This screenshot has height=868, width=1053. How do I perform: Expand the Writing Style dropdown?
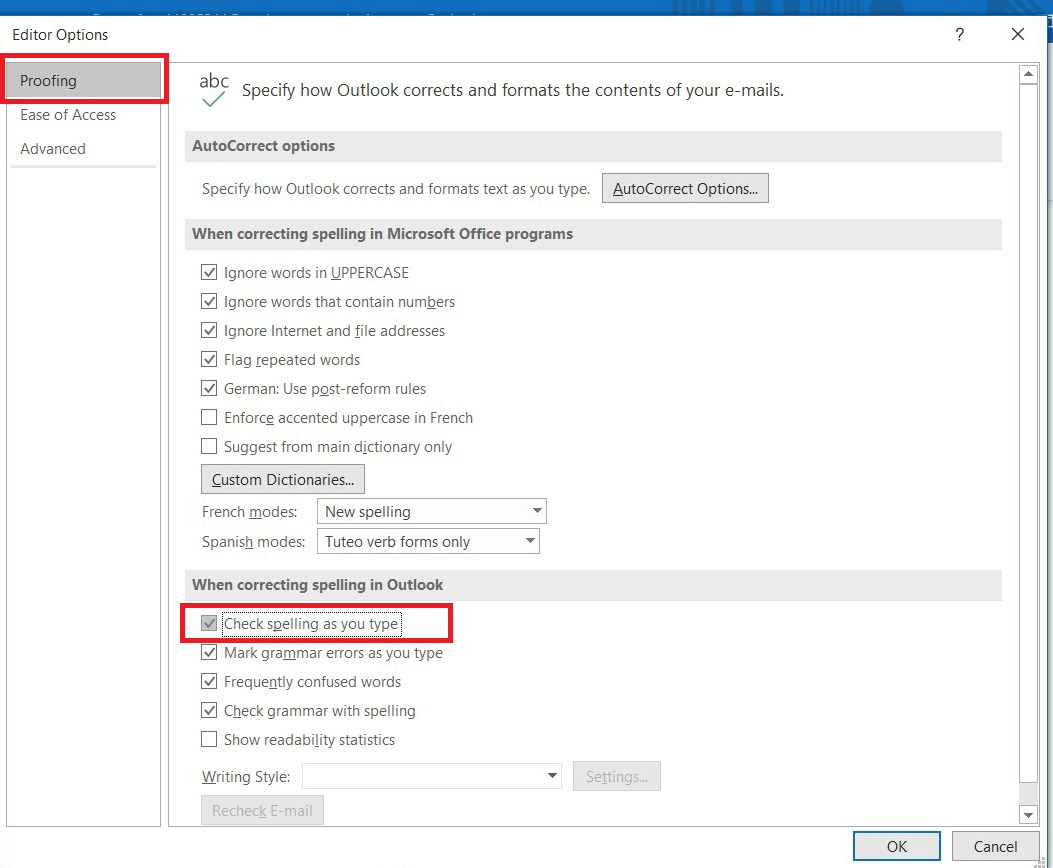(550, 776)
